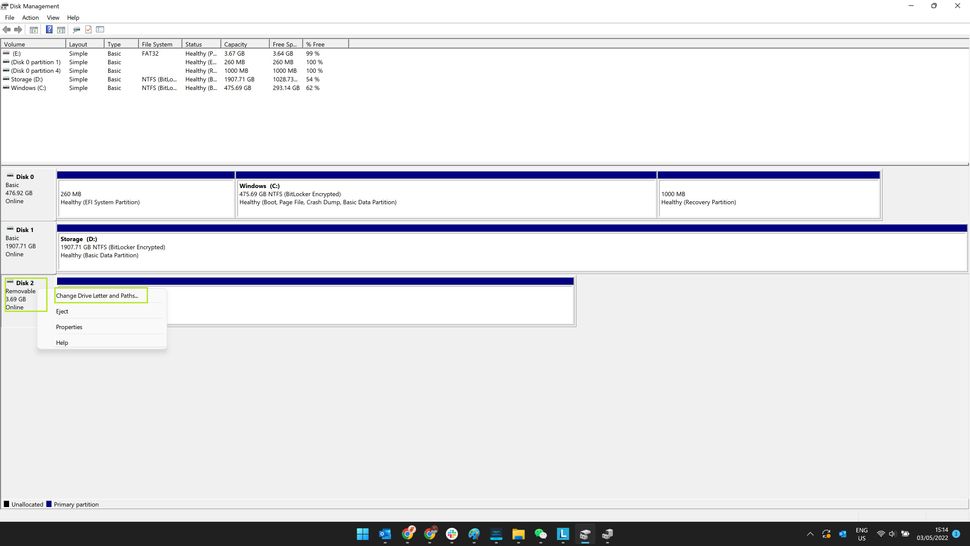Click the rightmost toolbar view settings icon
This screenshot has height=546, width=970.
(x=100, y=29)
